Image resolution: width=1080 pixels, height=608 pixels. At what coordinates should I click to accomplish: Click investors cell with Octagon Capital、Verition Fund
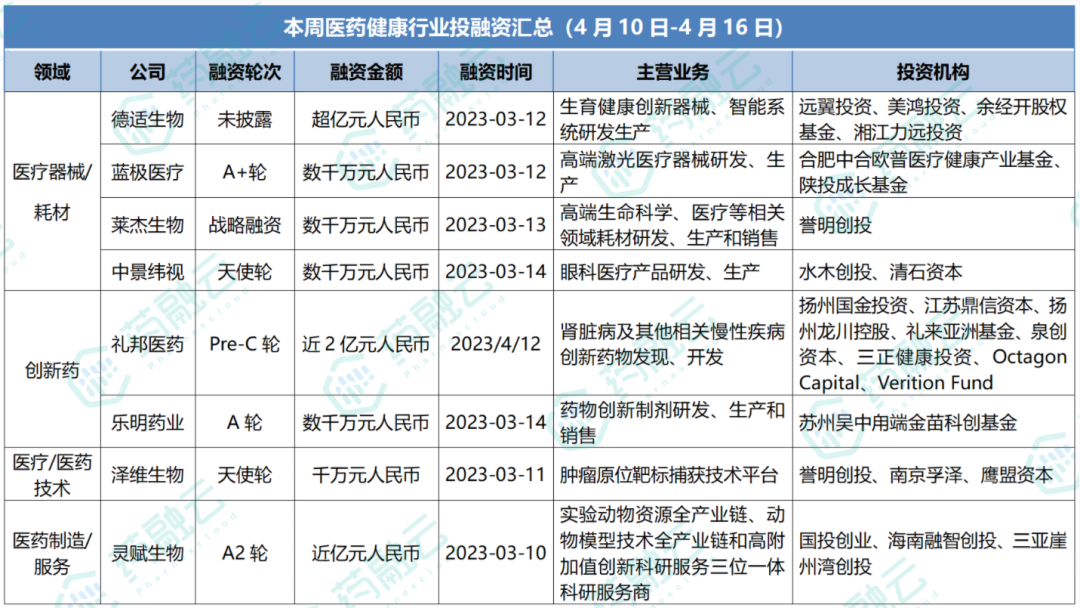[933, 344]
